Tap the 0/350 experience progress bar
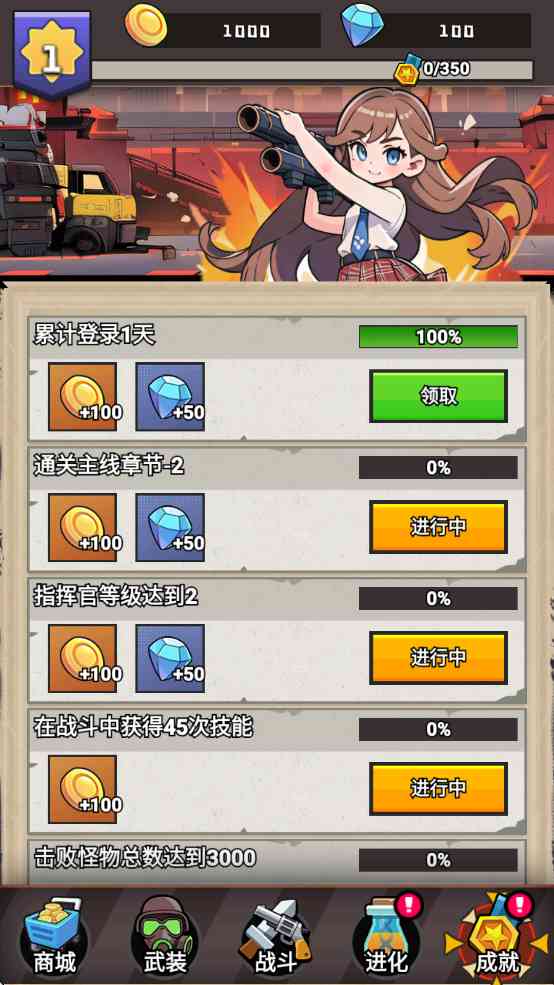Screen dimensions: 554x985 click(x=312, y=70)
